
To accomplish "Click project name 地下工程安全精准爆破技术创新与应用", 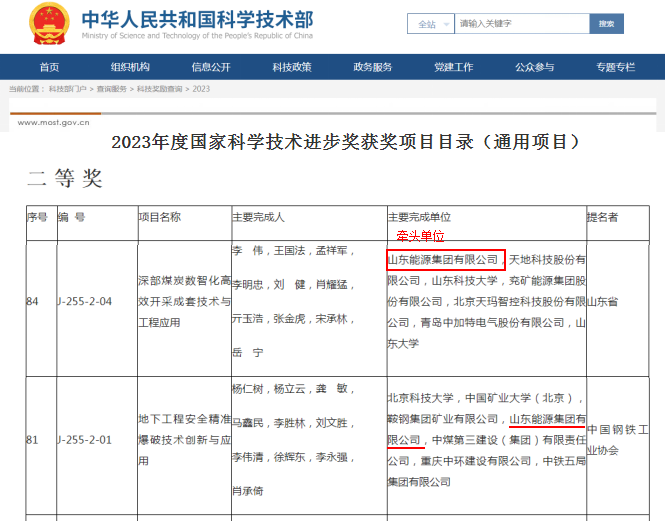I will click(x=184, y=440).
